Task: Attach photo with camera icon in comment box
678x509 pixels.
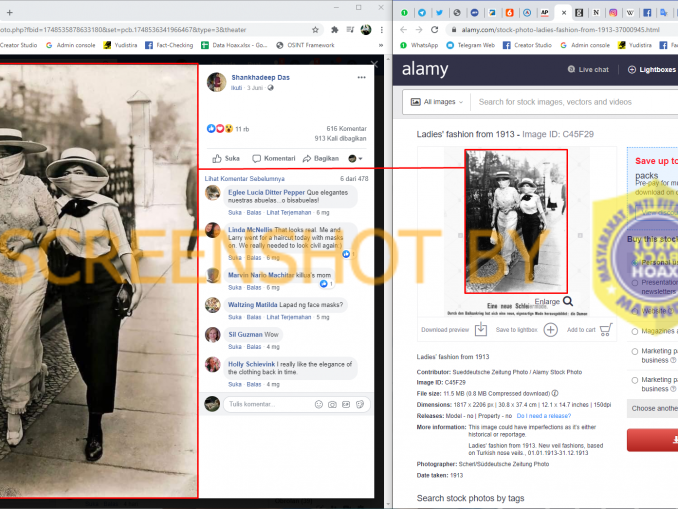Action: (x=332, y=404)
